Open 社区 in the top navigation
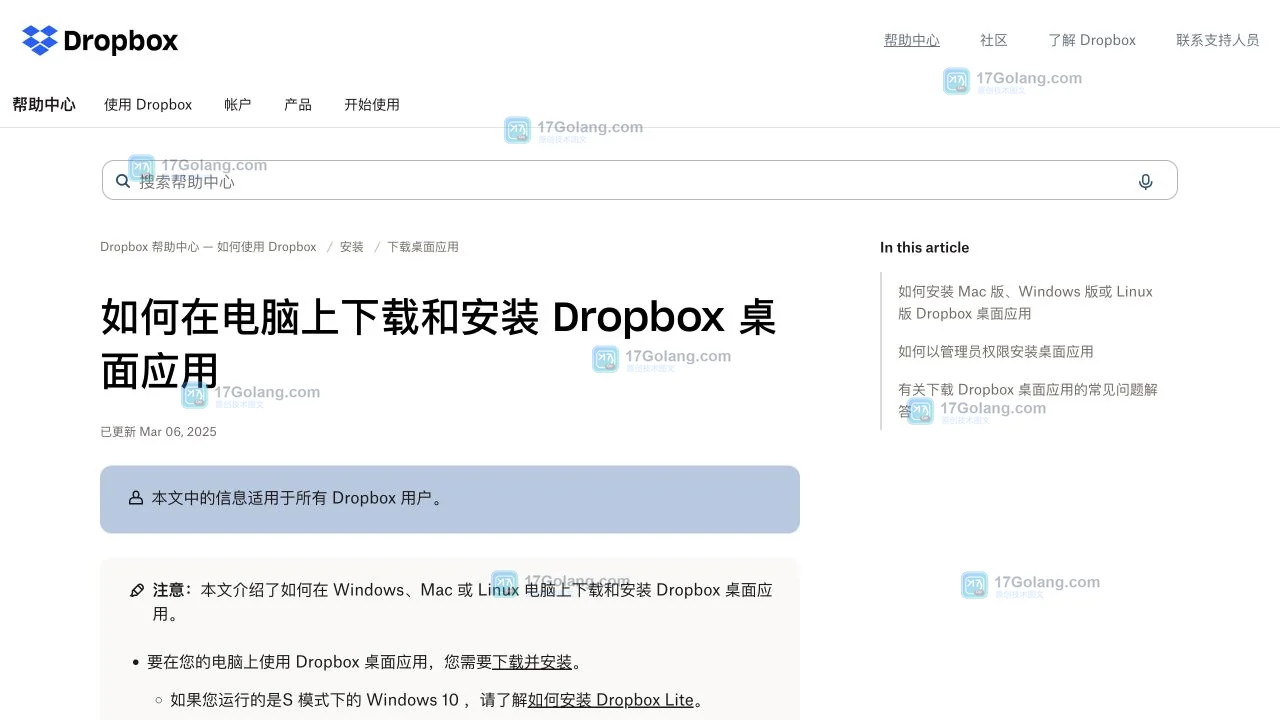This screenshot has width=1280, height=720. [x=994, y=40]
